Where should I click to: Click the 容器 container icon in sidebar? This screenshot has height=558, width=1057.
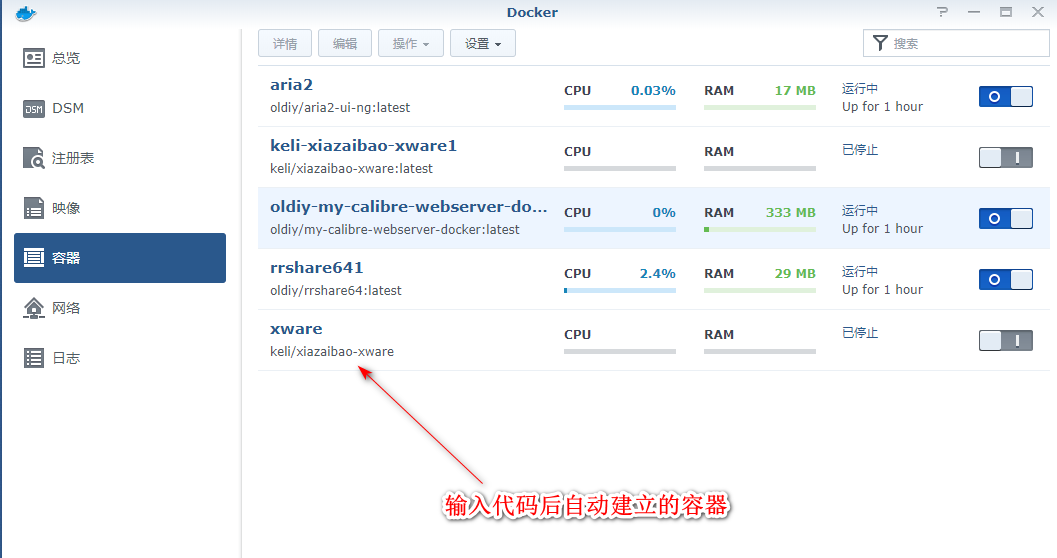34,258
